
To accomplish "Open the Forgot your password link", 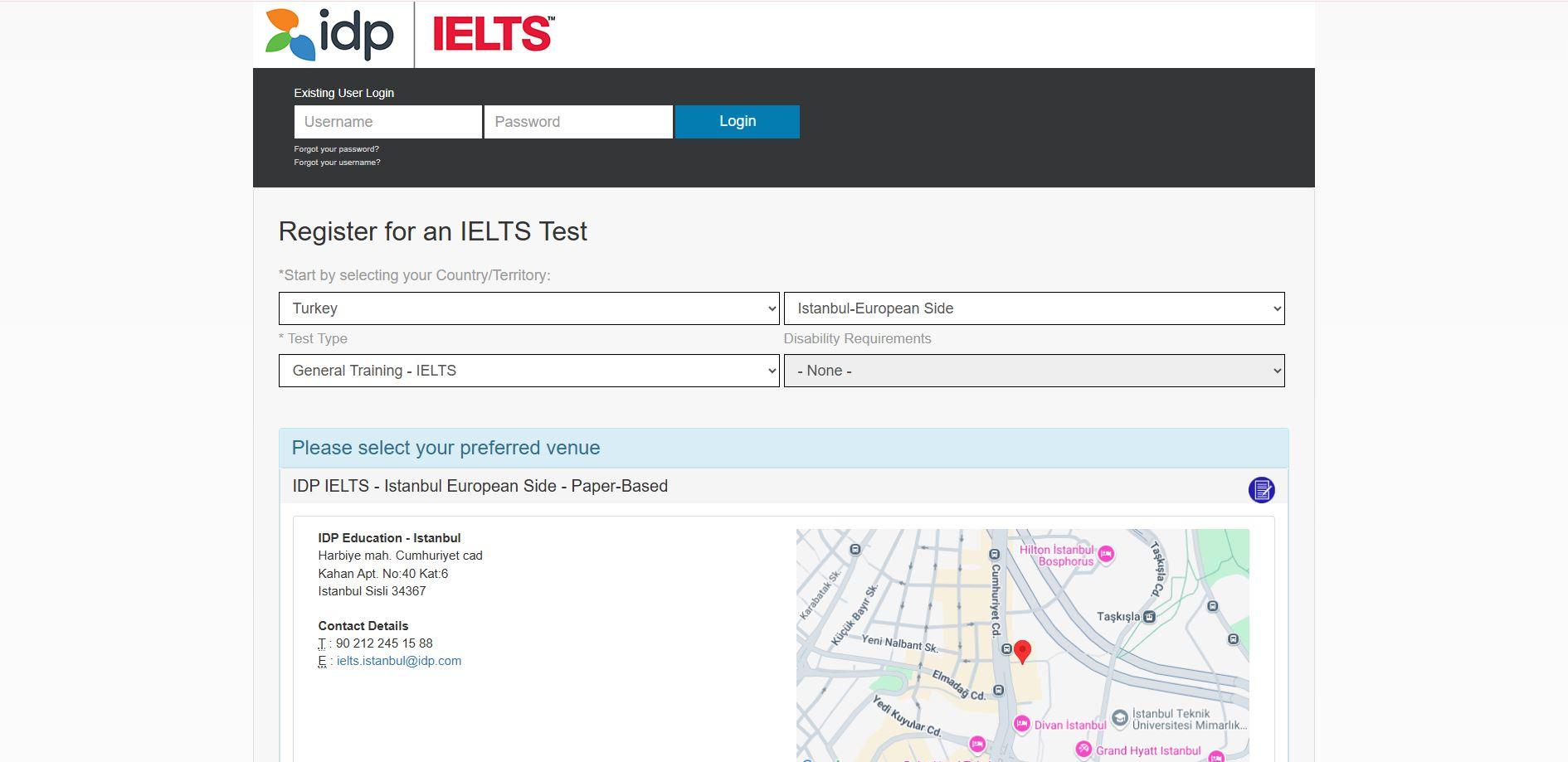I will [x=336, y=149].
